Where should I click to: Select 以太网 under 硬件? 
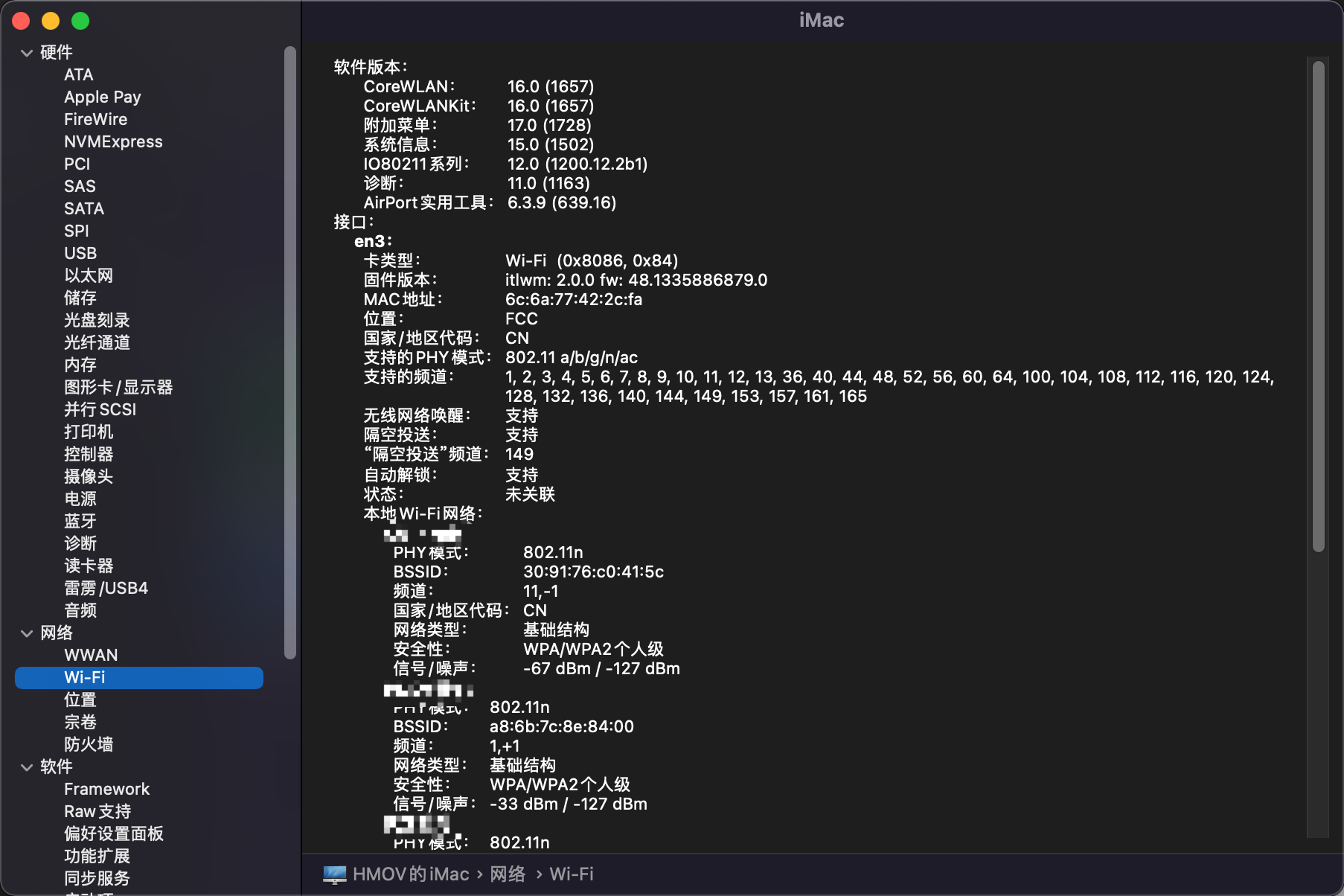coord(89,275)
